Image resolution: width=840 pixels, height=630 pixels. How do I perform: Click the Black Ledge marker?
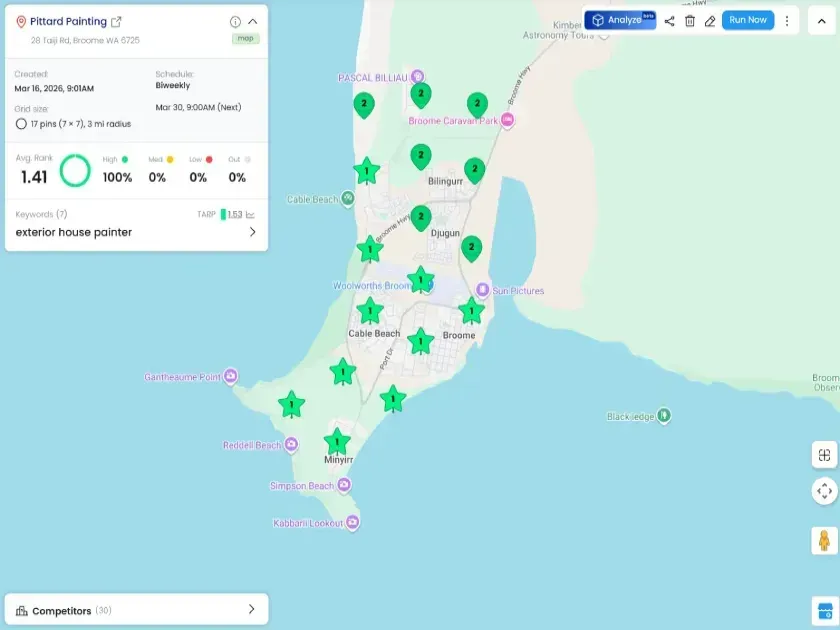664,415
